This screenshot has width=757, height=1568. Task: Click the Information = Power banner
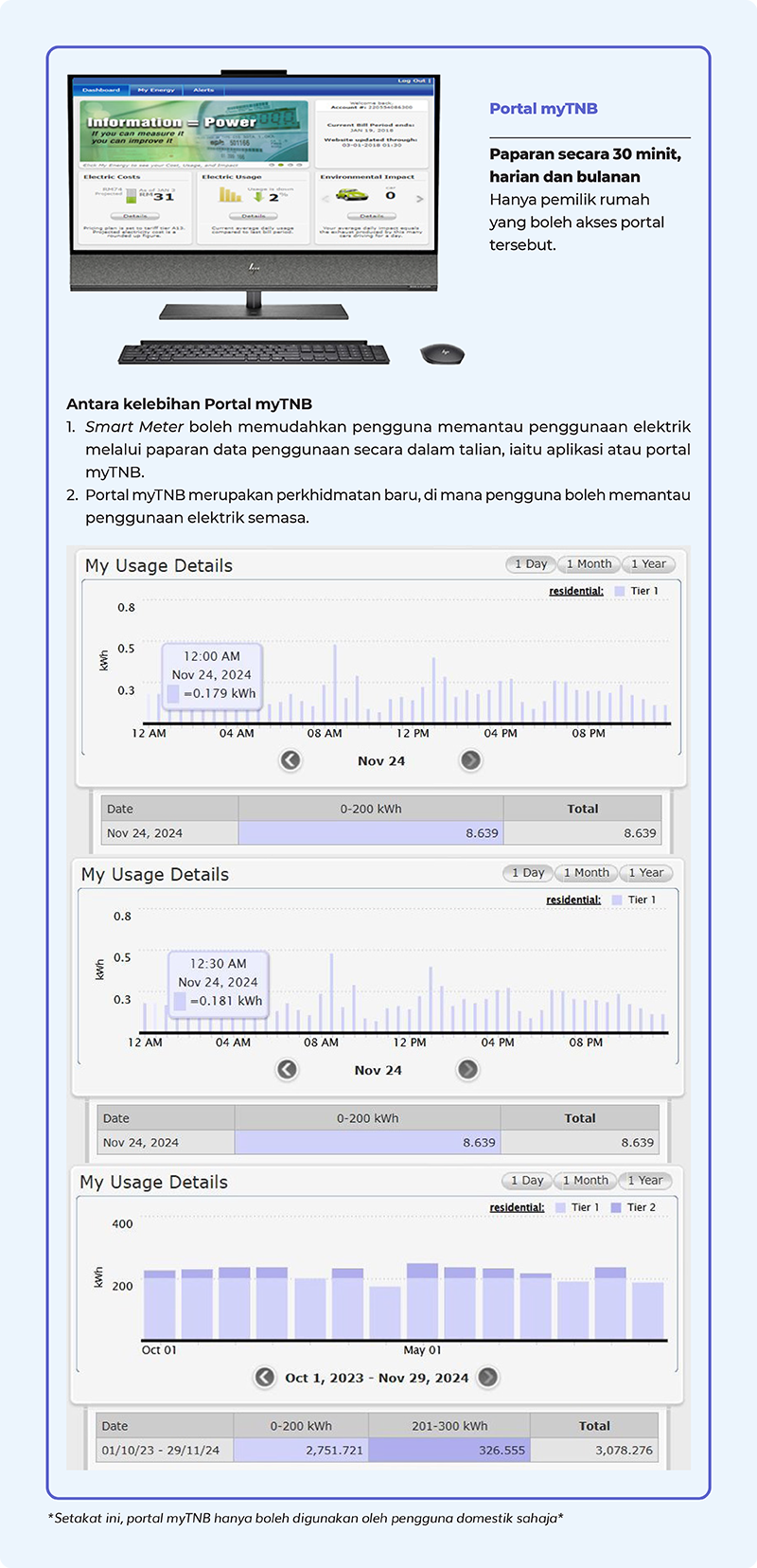(x=194, y=131)
